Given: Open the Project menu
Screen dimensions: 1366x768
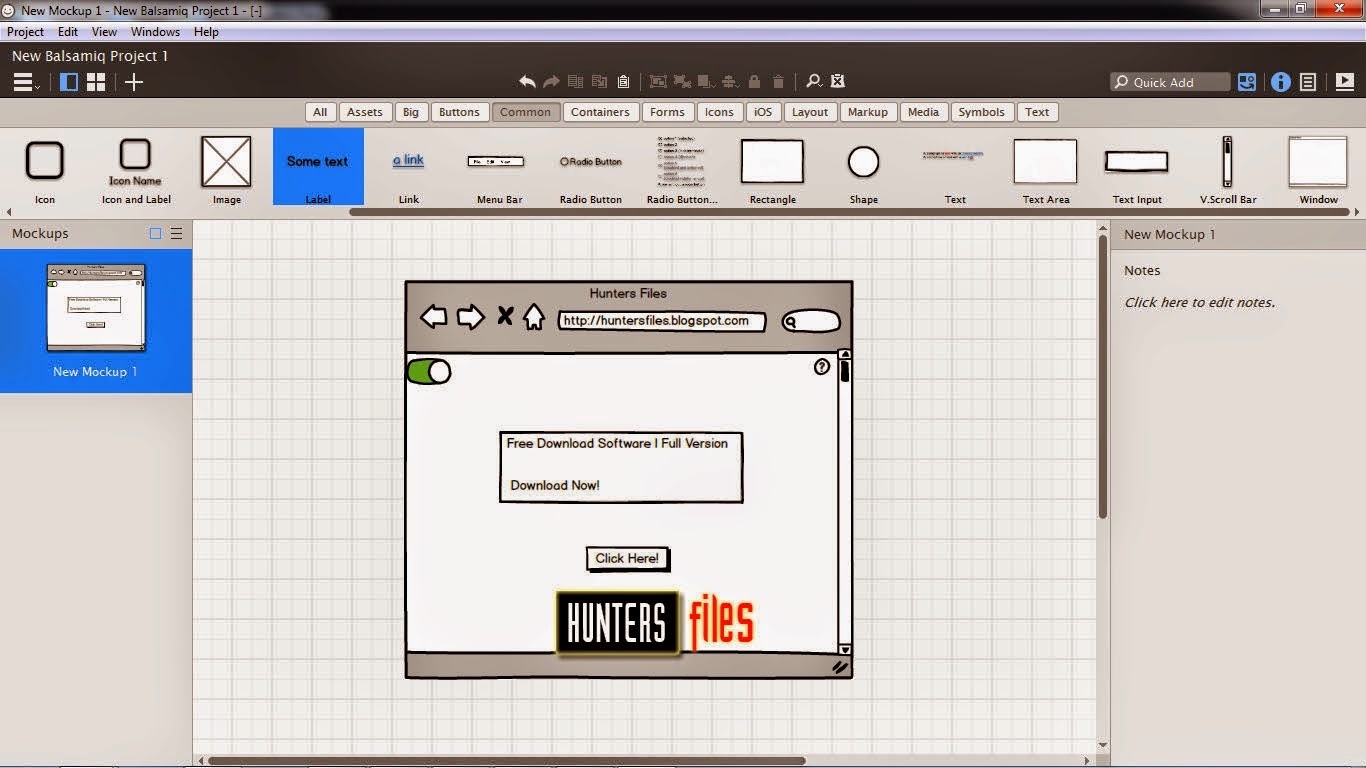Looking at the screenshot, I should coord(25,32).
